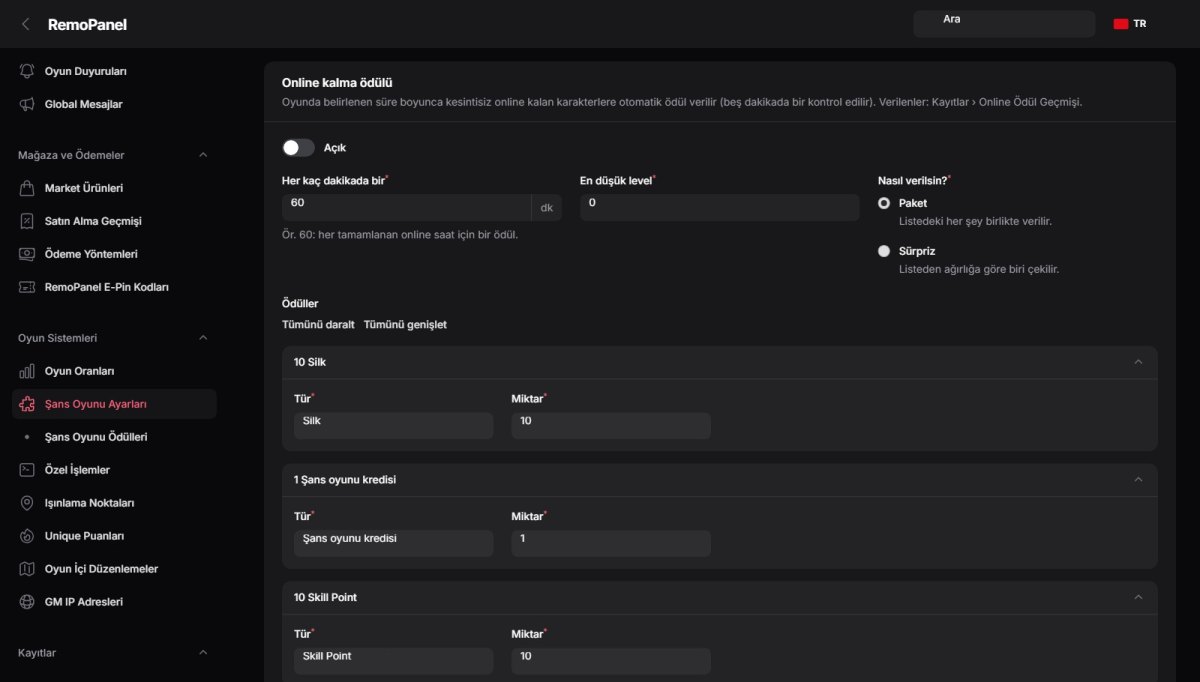Click the Unique Puanları icon

27,536
